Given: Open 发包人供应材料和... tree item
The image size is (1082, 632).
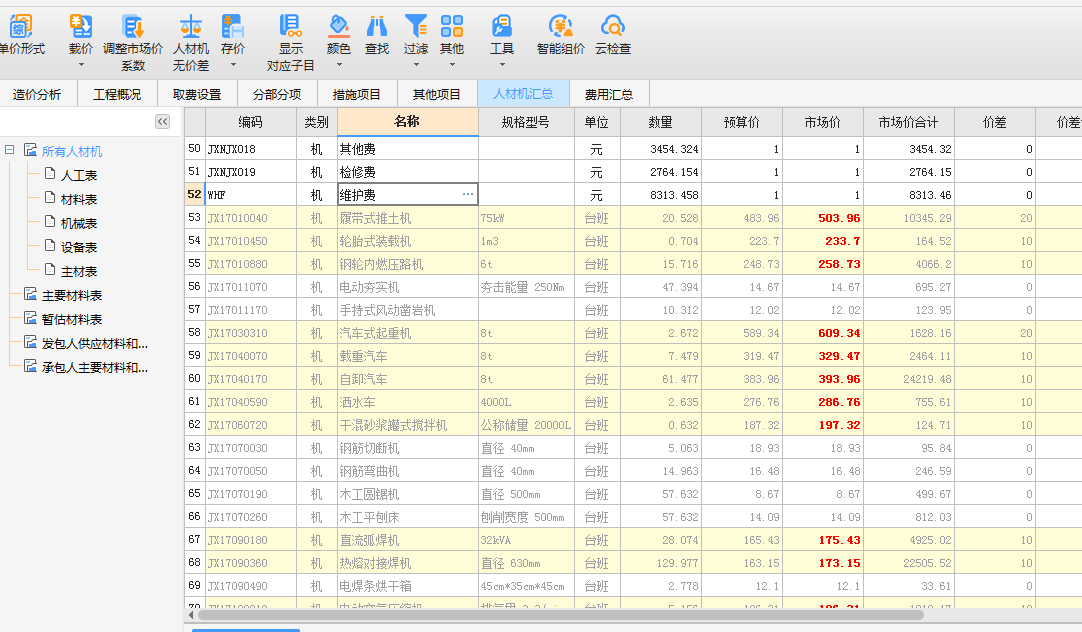Looking at the screenshot, I should (x=95, y=344).
